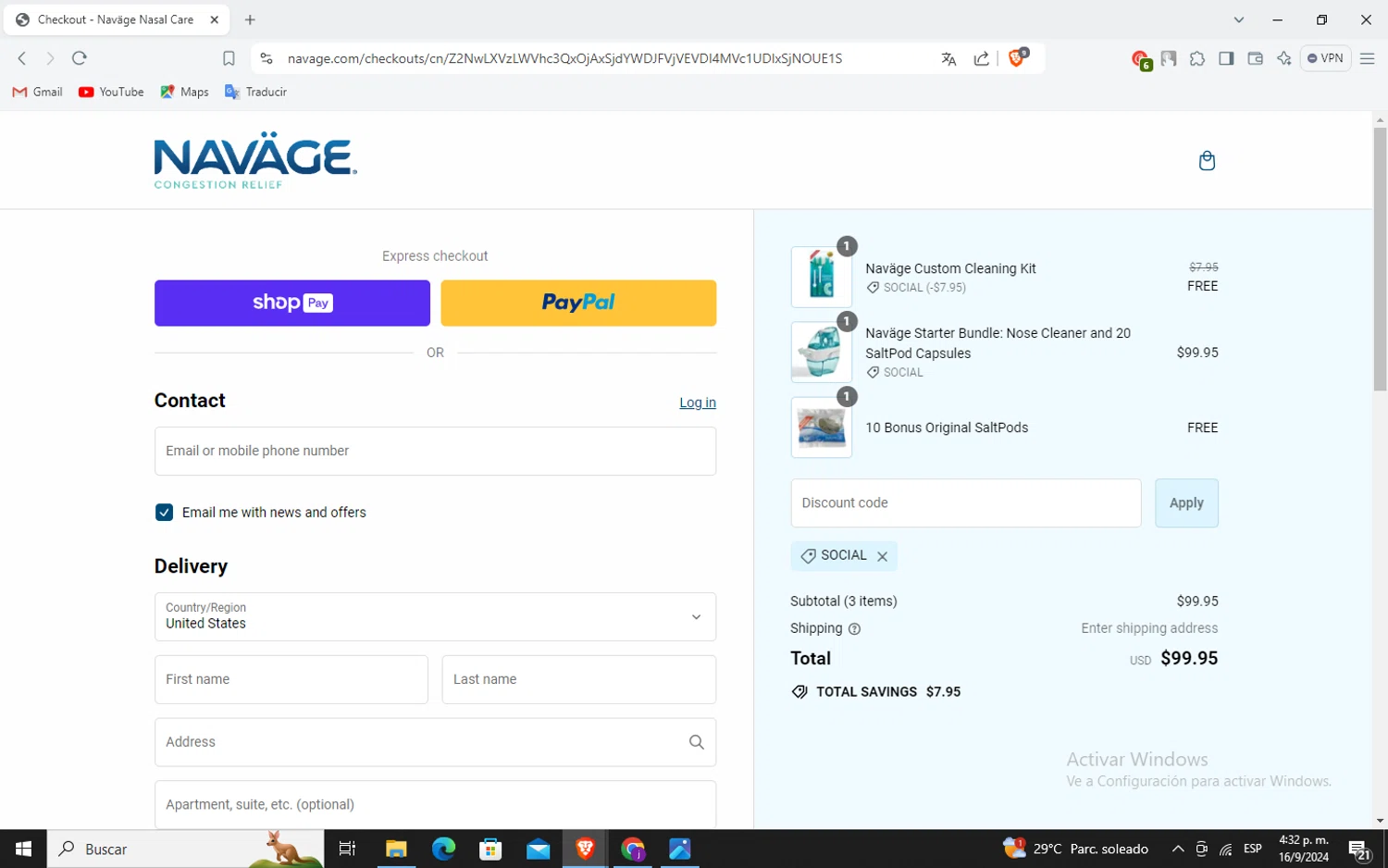Image resolution: width=1388 pixels, height=868 pixels.
Task: Open the Gmail bookmark
Action: [37, 92]
